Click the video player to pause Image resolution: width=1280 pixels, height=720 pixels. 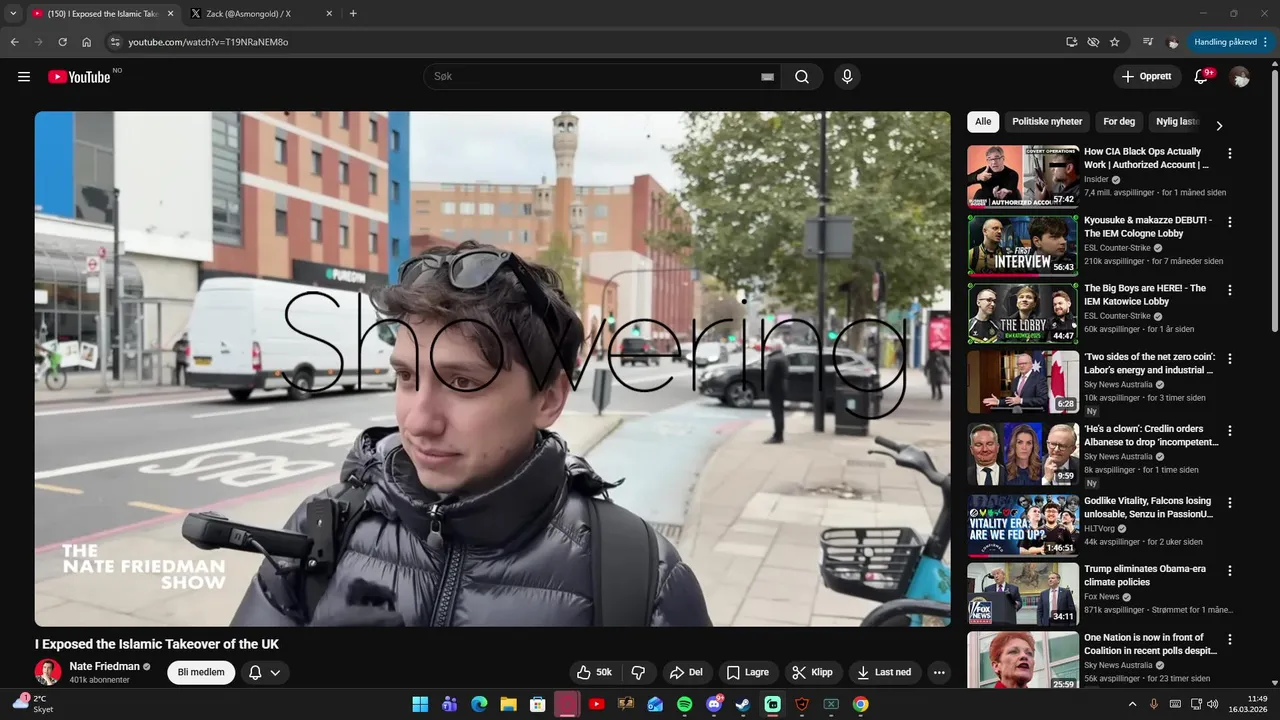click(493, 369)
